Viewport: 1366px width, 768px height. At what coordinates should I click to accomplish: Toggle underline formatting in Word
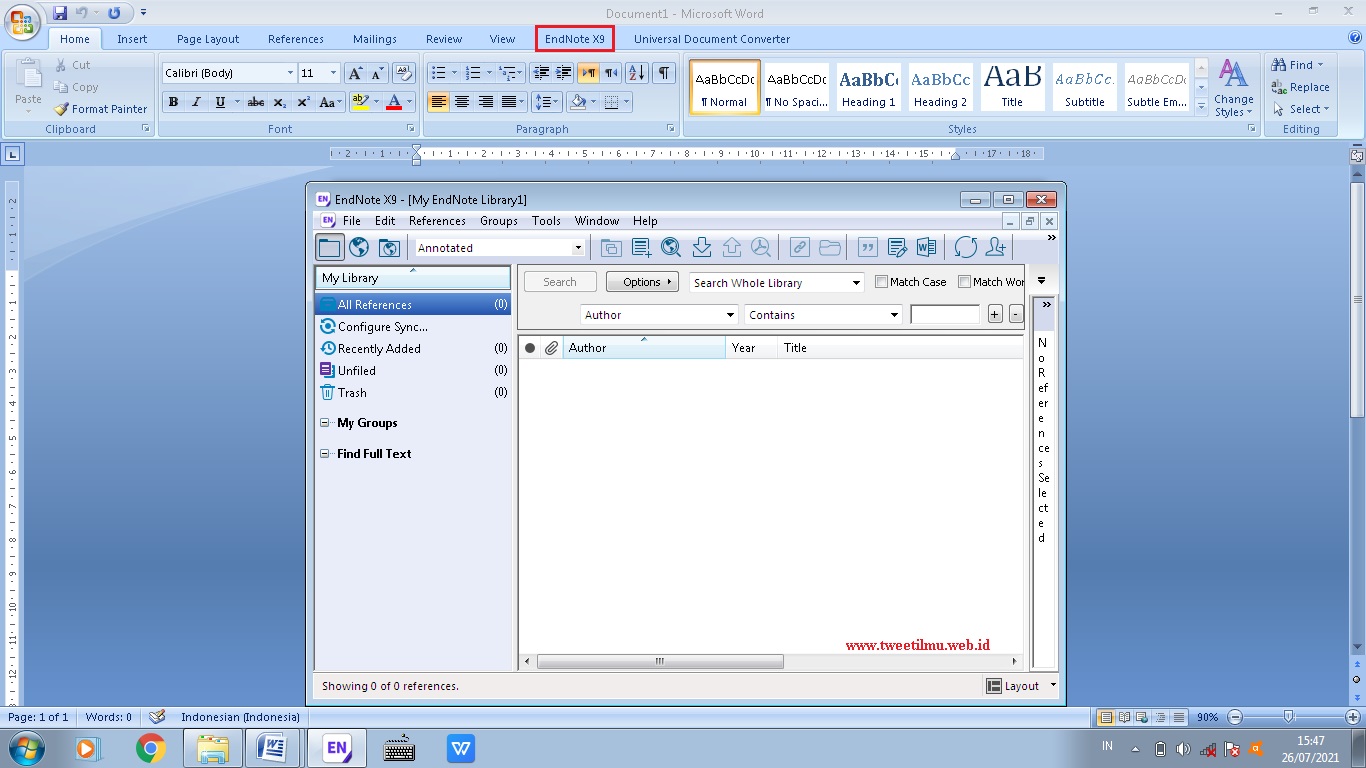point(220,102)
